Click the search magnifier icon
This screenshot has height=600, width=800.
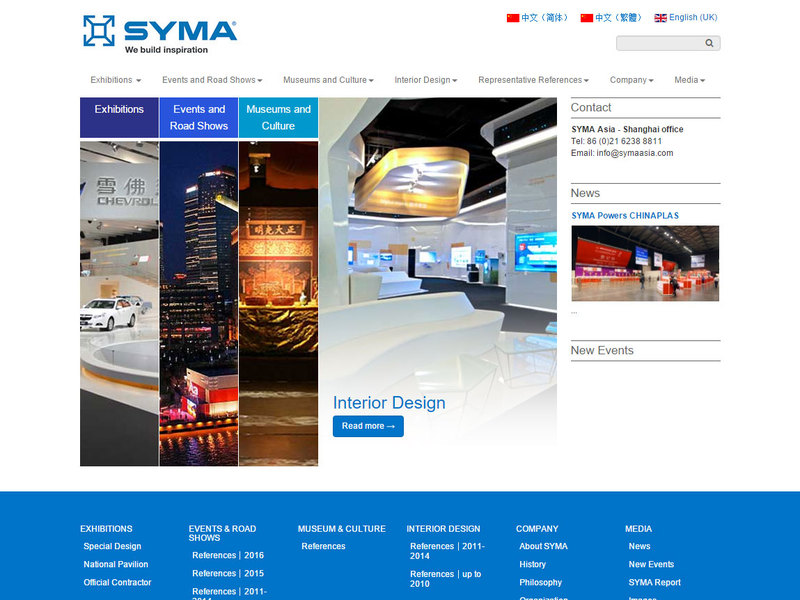[709, 43]
